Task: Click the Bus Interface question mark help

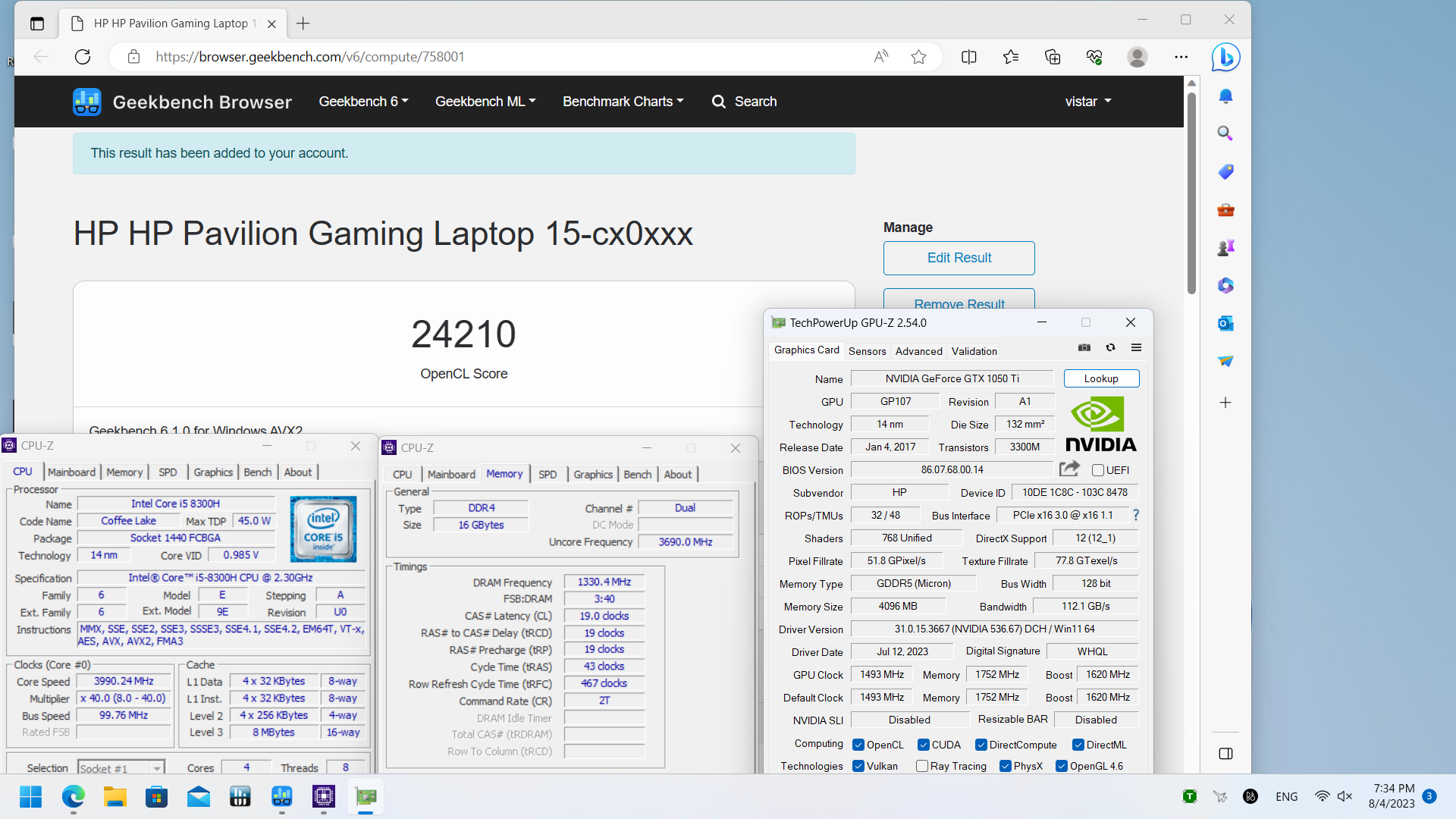Action: pos(1136,515)
